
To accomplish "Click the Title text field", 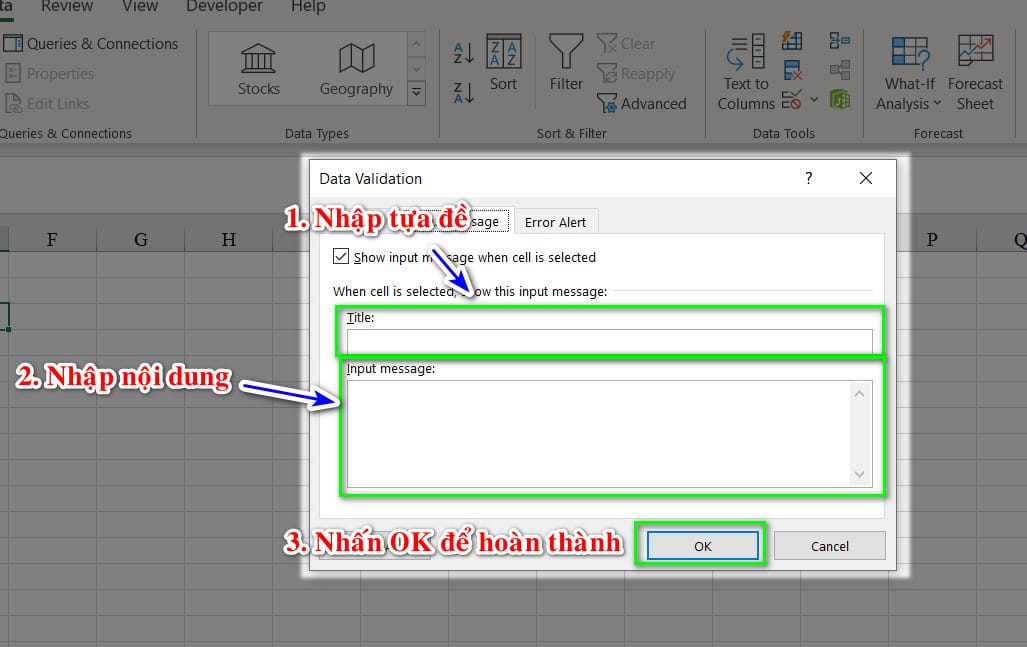I will click(609, 341).
